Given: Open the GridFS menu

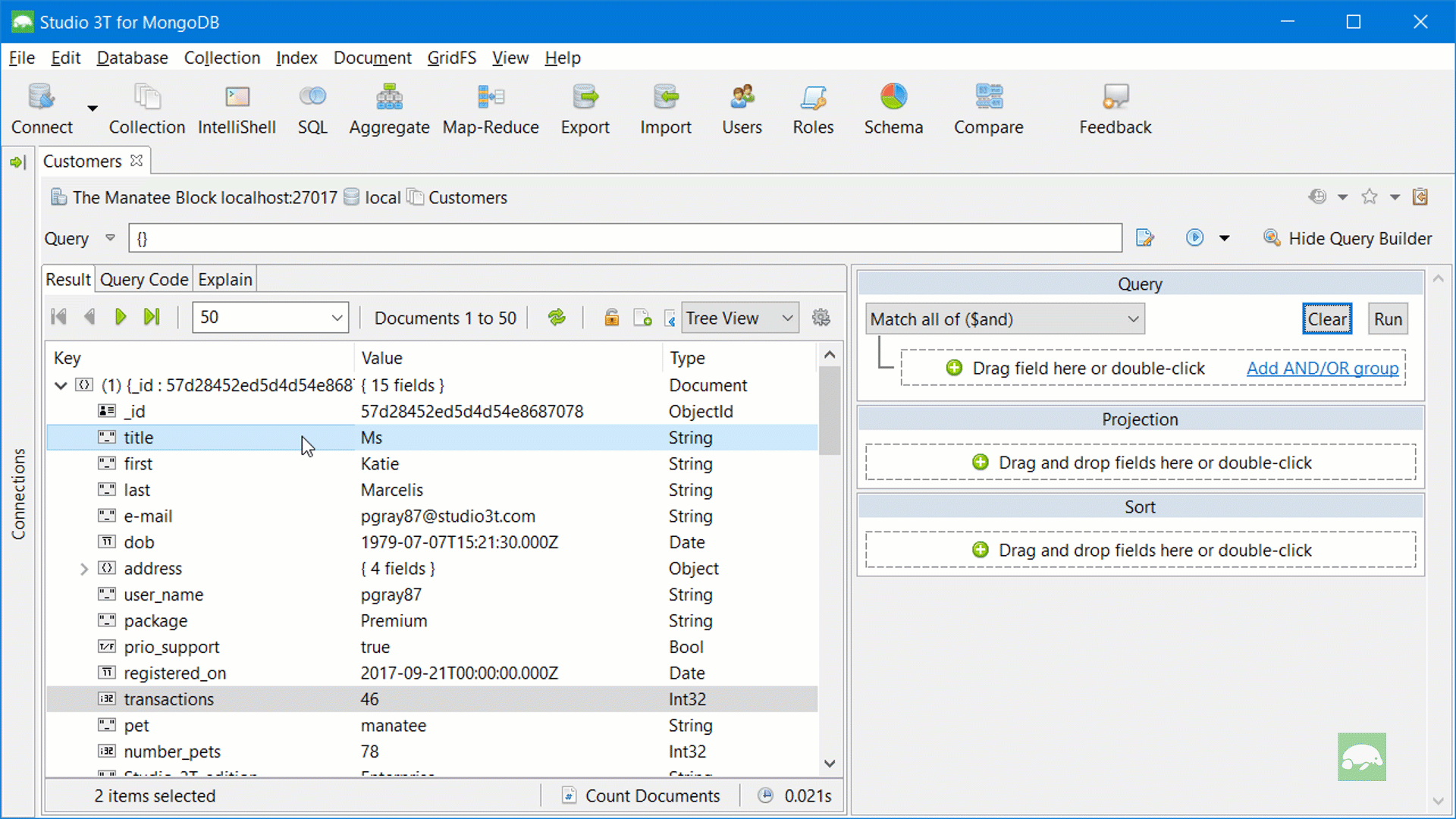Looking at the screenshot, I should pyautogui.click(x=451, y=58).
